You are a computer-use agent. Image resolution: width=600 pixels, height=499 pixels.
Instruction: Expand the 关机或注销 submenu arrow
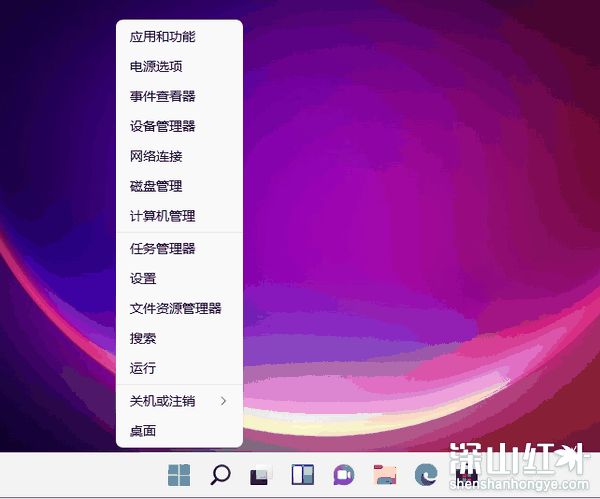(223, 401)
